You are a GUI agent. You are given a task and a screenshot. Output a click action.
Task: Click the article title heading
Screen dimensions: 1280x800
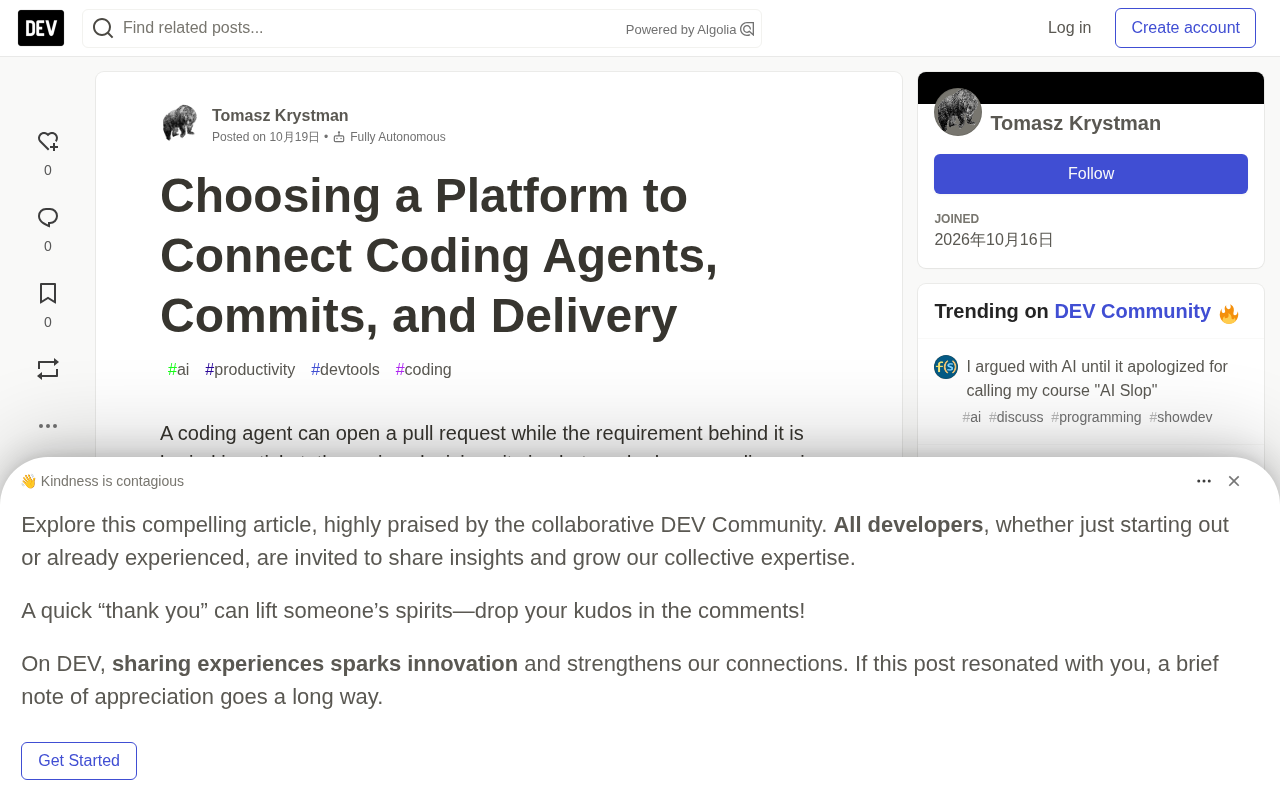(x=439, y=255)
